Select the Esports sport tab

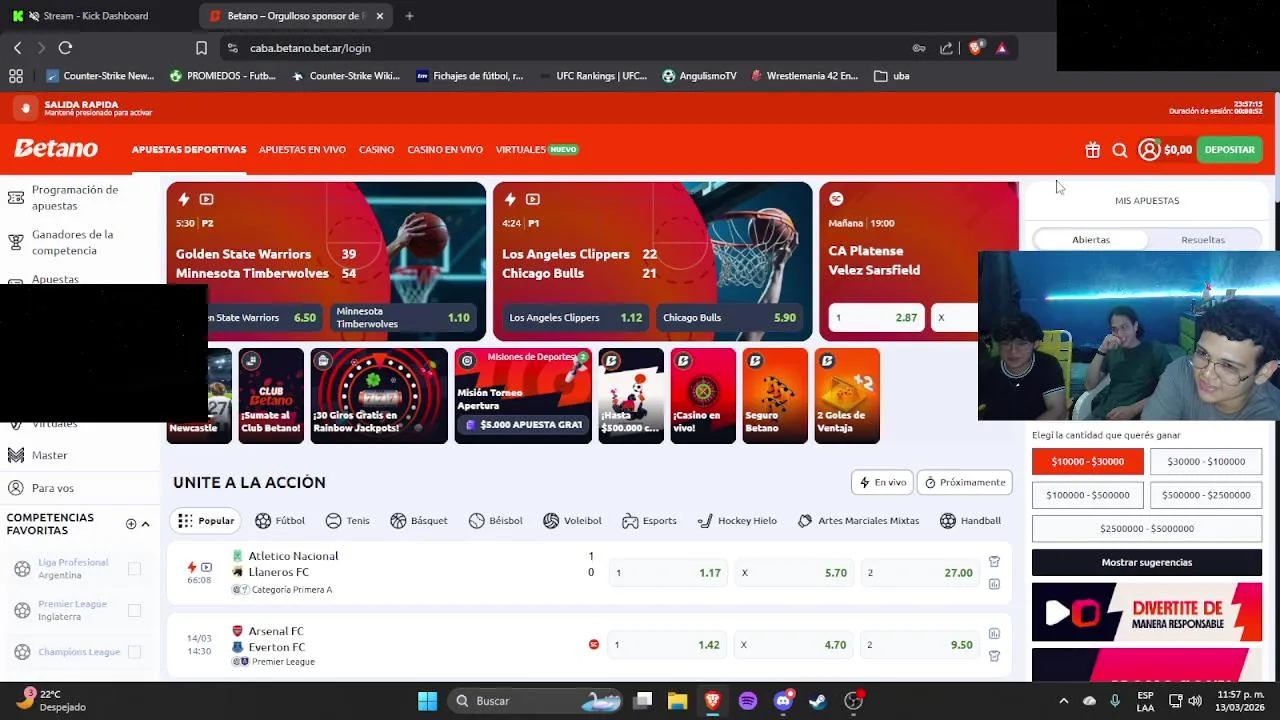tap(649, 521)
